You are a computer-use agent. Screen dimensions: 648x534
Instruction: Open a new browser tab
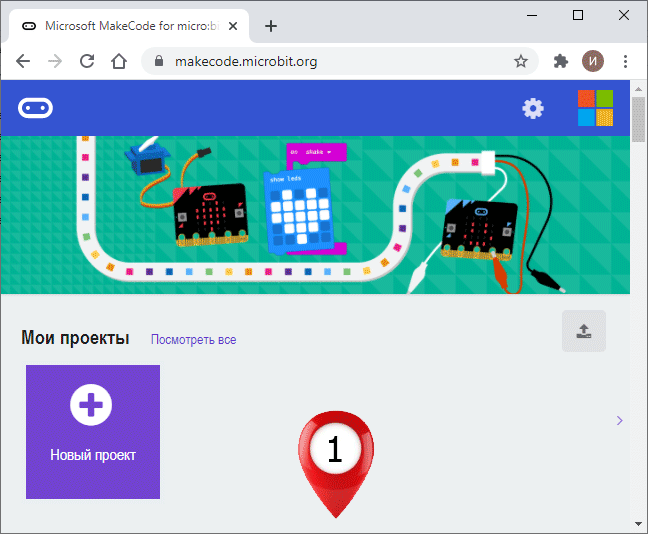(271, 26)
